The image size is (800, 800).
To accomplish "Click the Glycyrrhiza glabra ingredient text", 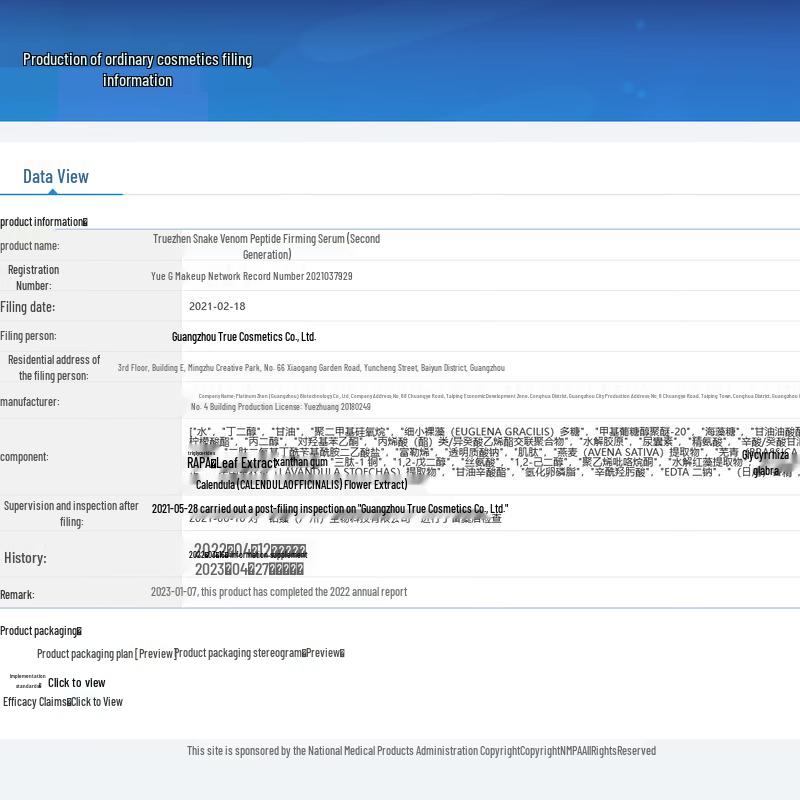I will point(765,462).
